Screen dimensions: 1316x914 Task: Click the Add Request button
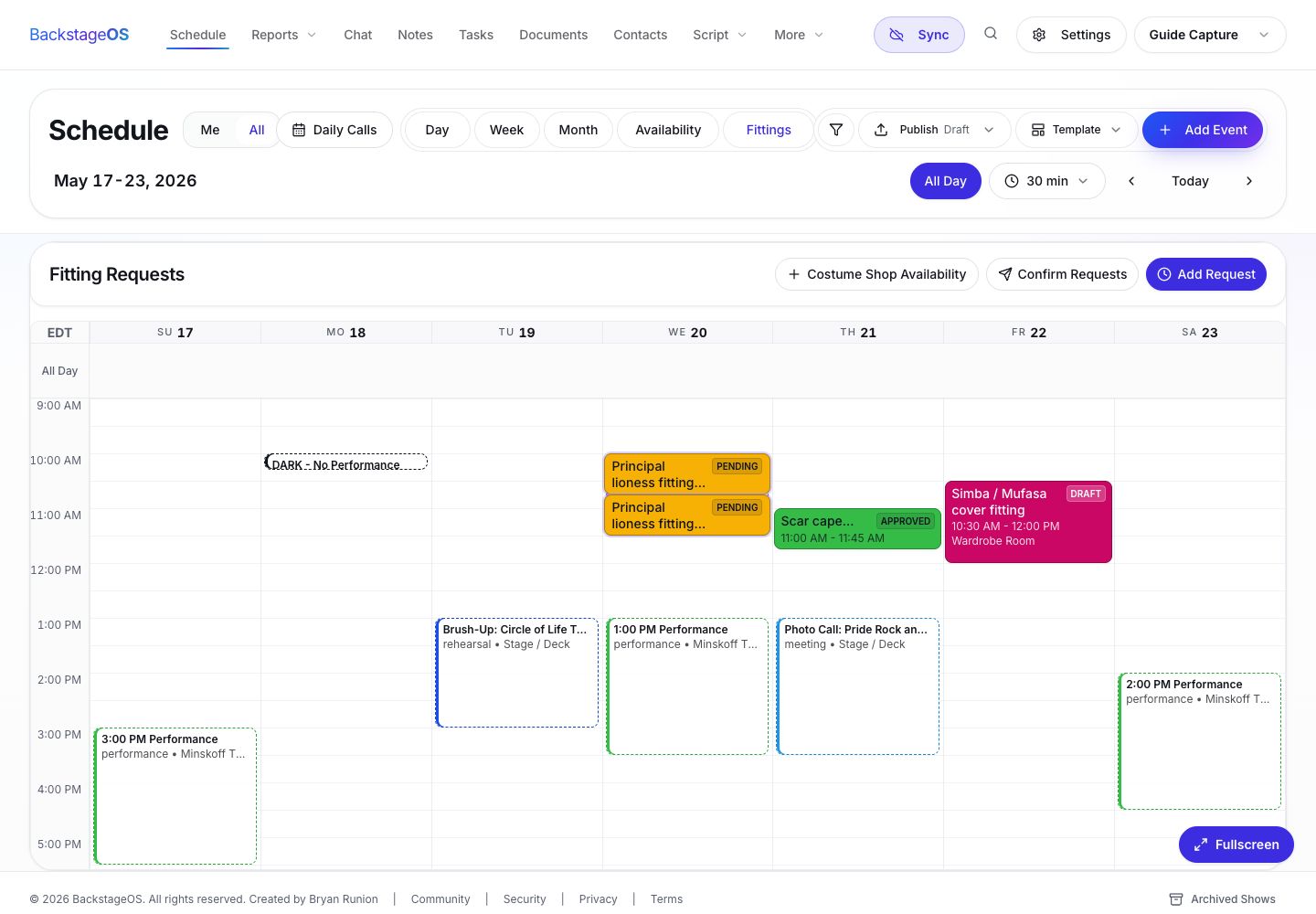(1206, 274)
